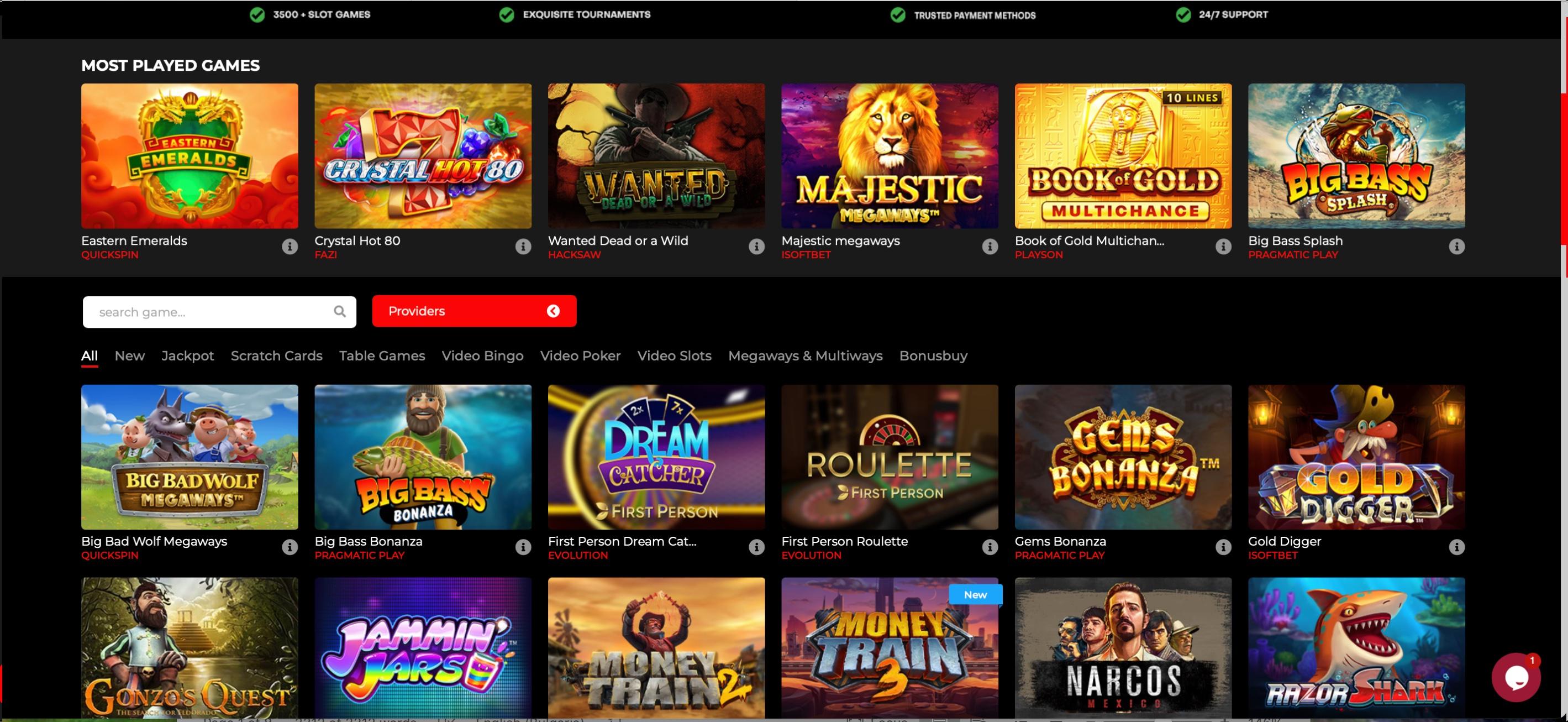Play Gems Bonanza thumbnail

coord(1123,457)
